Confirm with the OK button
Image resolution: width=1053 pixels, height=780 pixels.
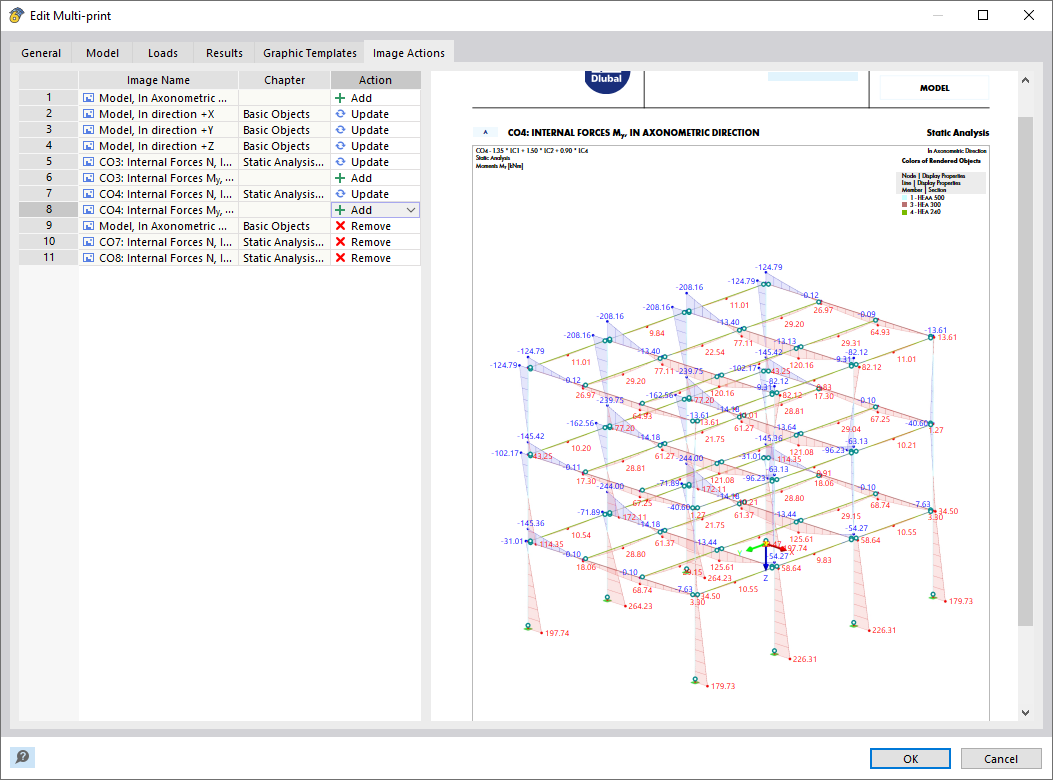[910, 759]
